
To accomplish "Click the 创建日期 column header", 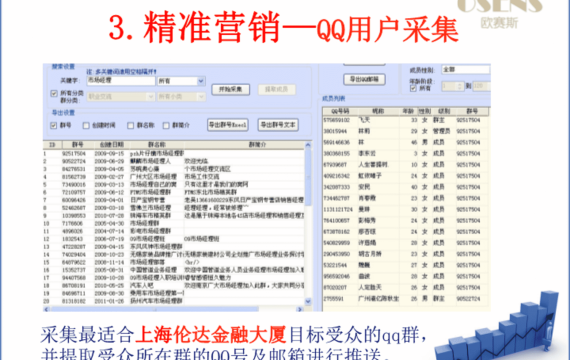I will [112, 145].
